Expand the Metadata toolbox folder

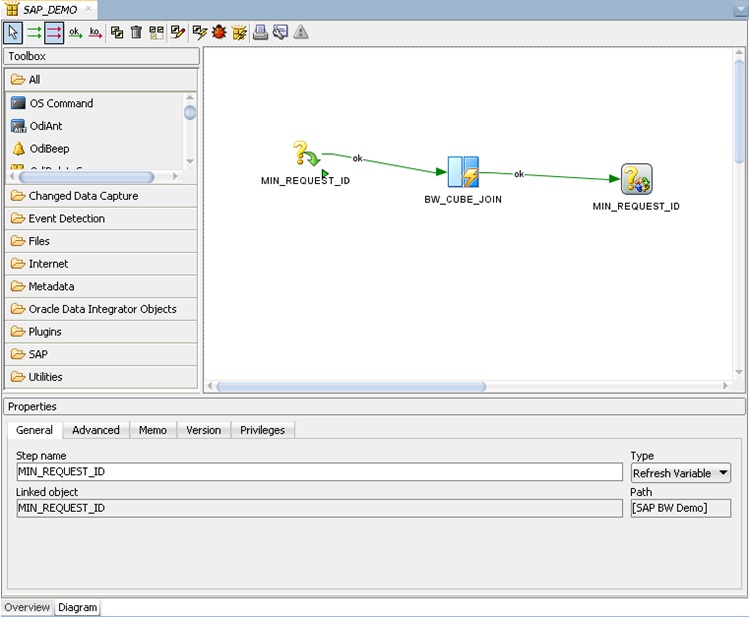pyautogui.click(x=101, y=286)
